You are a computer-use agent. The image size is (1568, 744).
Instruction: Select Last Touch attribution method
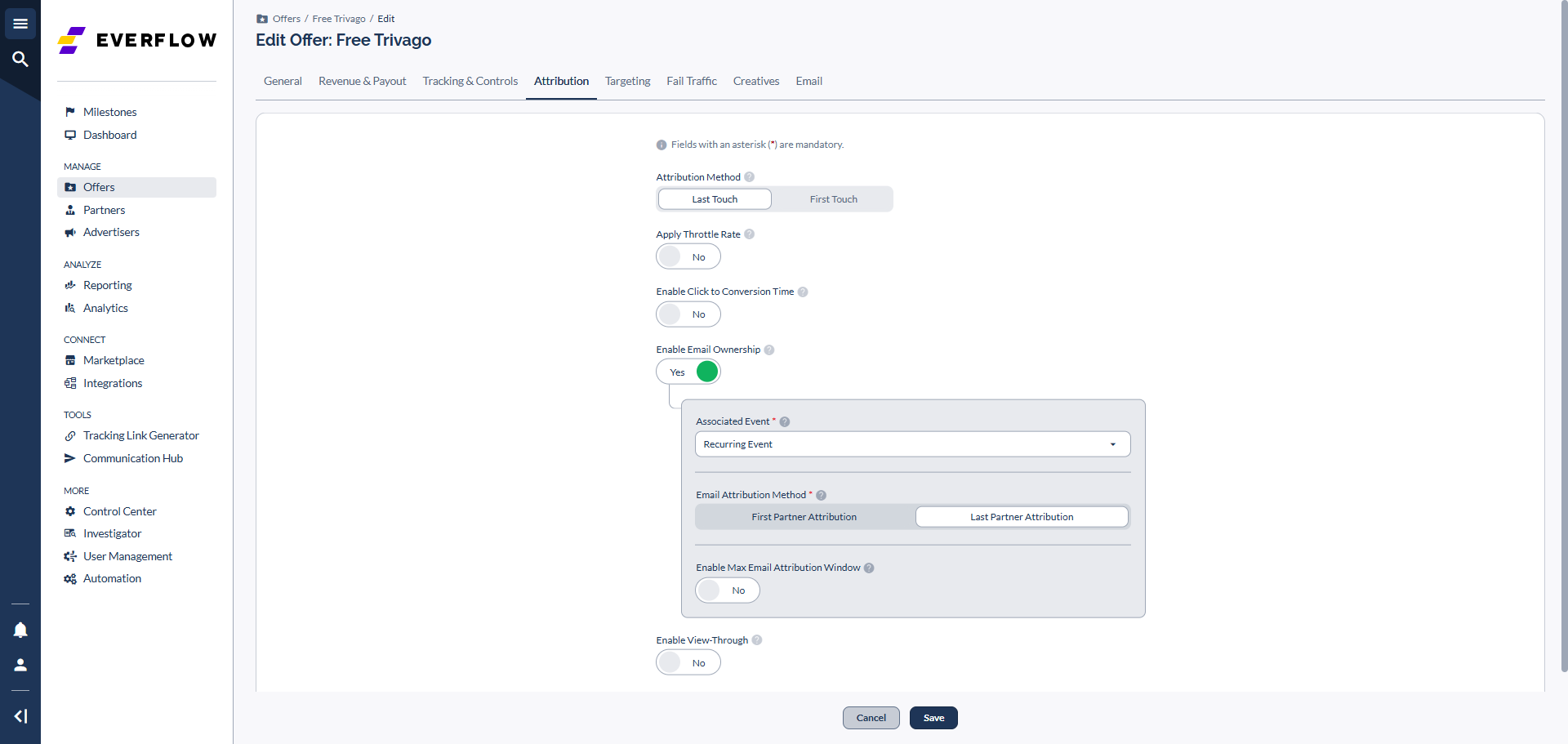pyautogui.click(x=715, y=199)
